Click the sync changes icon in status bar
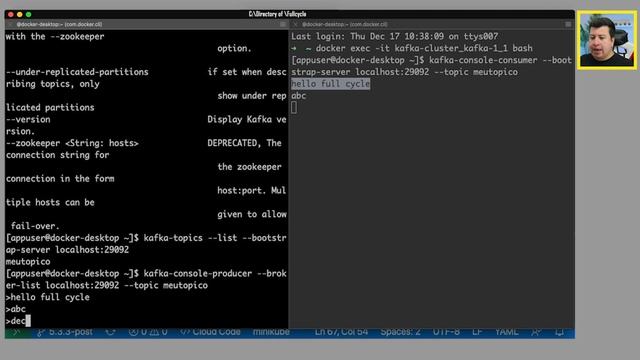The image size is (640, 360). (110, 332)
